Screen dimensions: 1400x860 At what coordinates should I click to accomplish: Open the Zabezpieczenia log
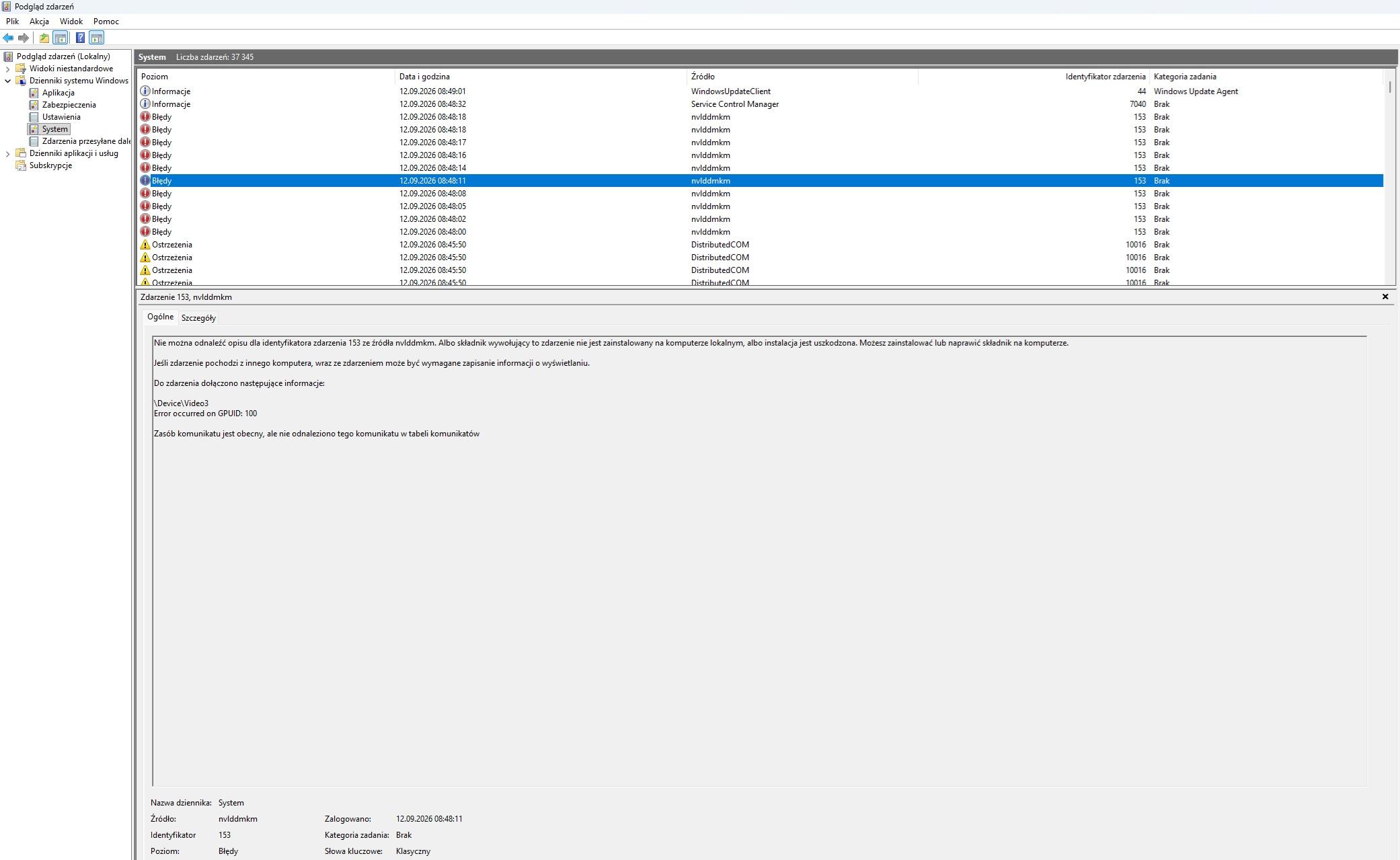click(x=69, y=105)
